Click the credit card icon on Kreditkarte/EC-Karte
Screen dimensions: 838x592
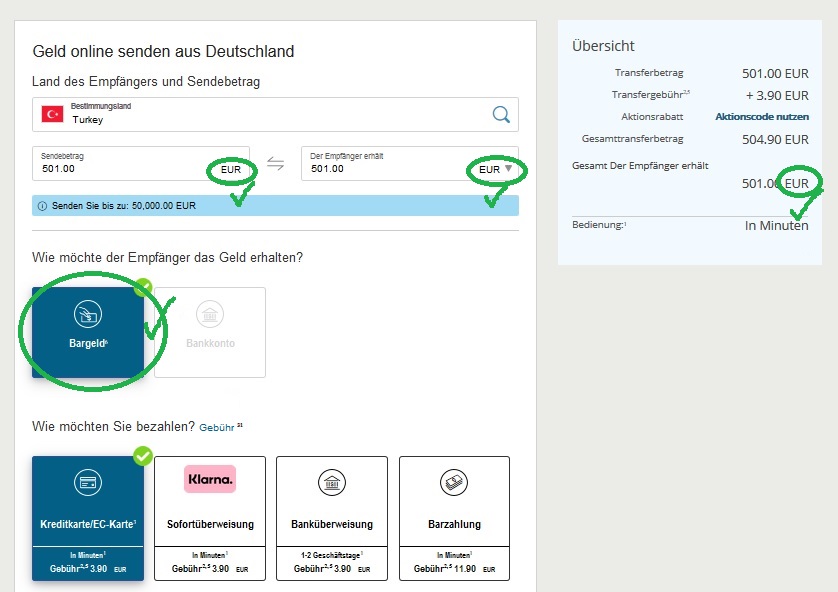pos(88,483)
